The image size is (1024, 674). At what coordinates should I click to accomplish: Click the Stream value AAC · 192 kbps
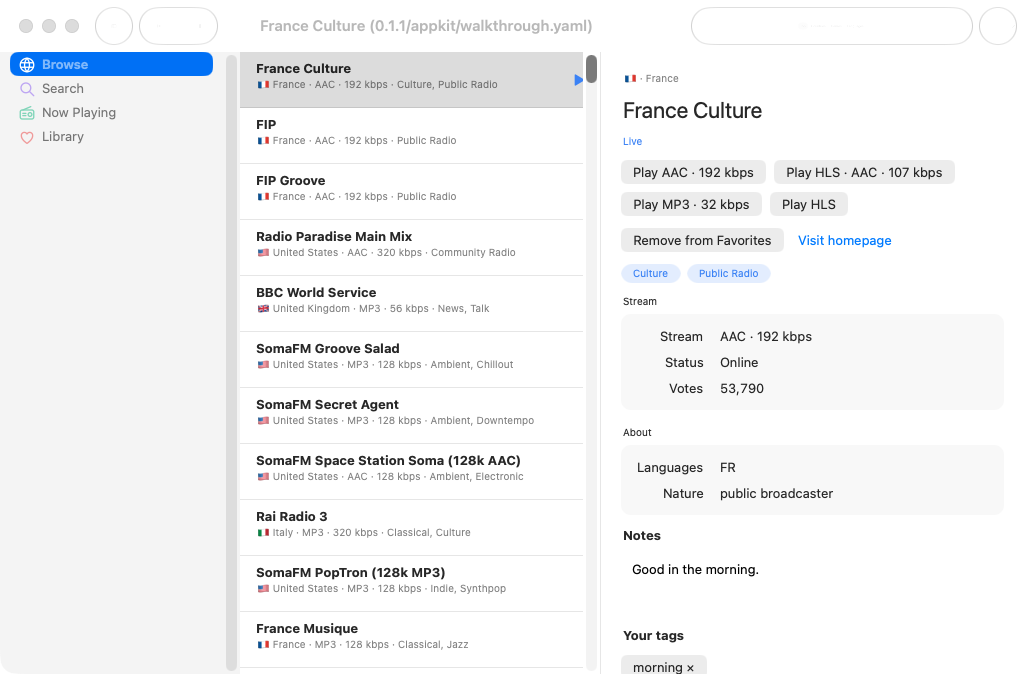coord(766,336)
